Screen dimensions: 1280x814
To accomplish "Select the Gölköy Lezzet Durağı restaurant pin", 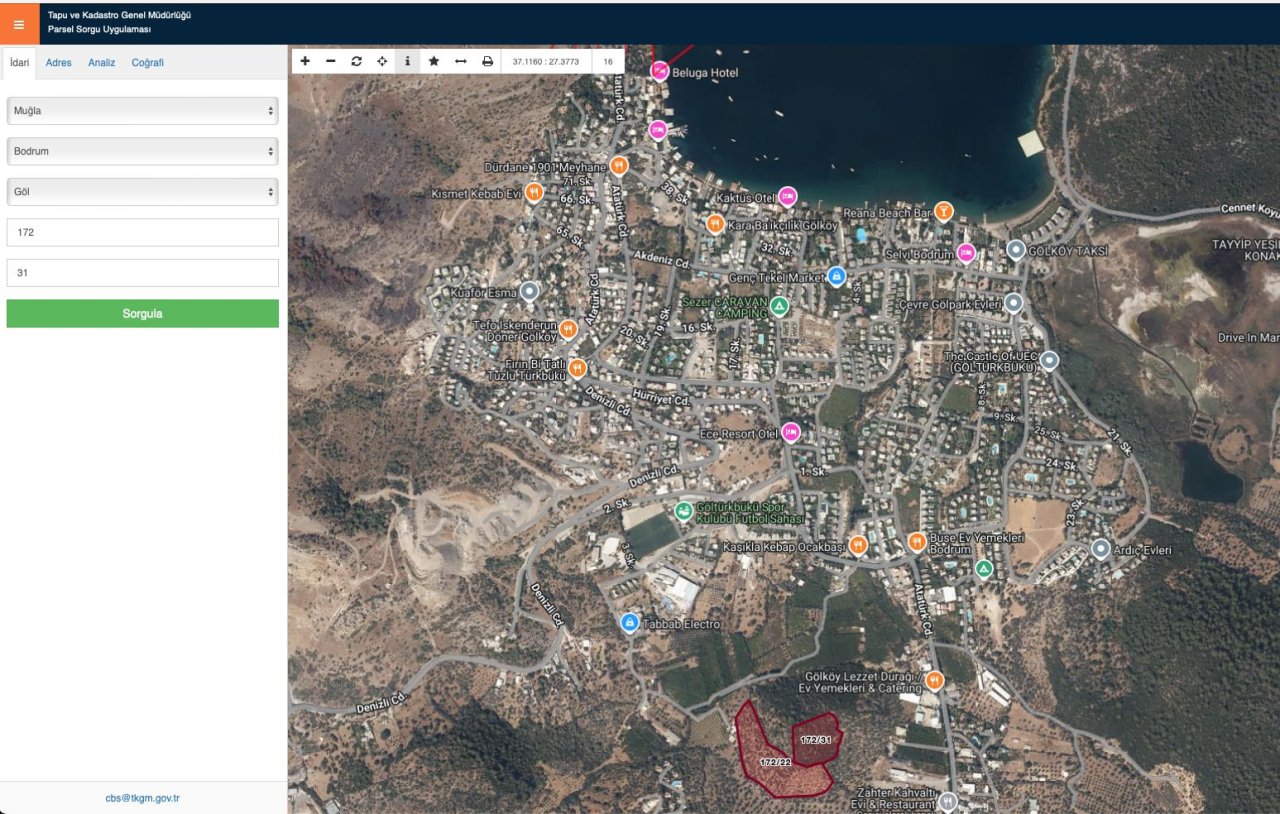I will [x=934, y=681].
